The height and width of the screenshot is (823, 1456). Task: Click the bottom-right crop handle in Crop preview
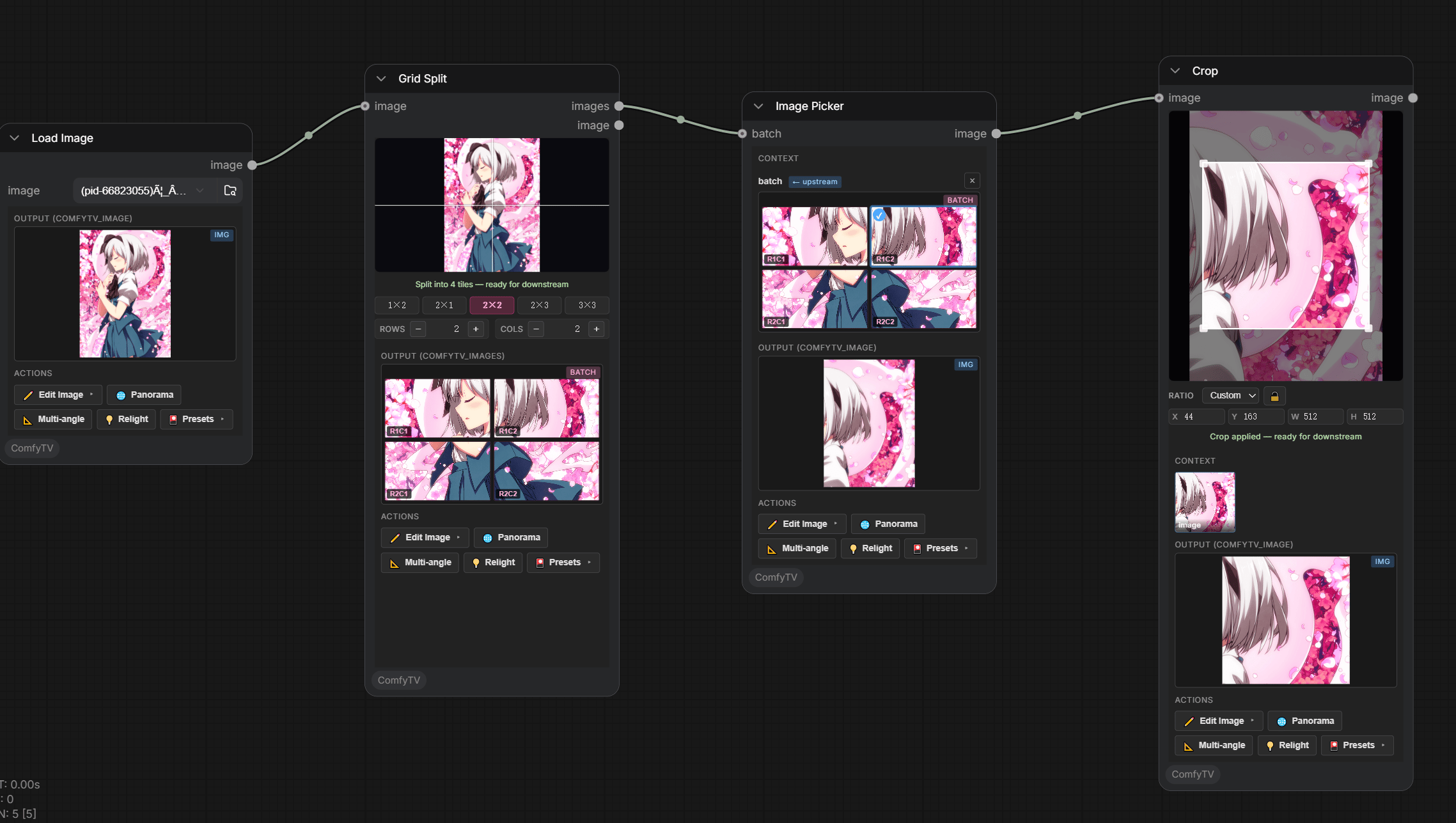click(1368, 329)
